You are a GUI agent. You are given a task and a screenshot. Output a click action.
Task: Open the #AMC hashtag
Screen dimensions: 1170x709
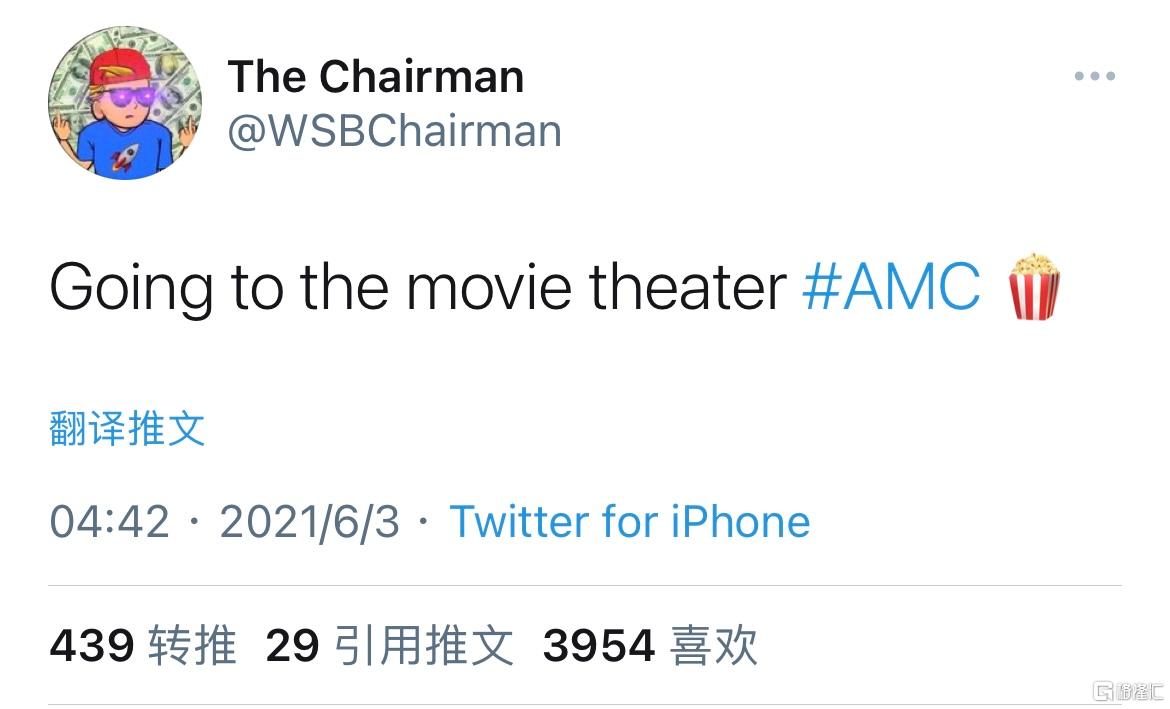pos(891,288)
